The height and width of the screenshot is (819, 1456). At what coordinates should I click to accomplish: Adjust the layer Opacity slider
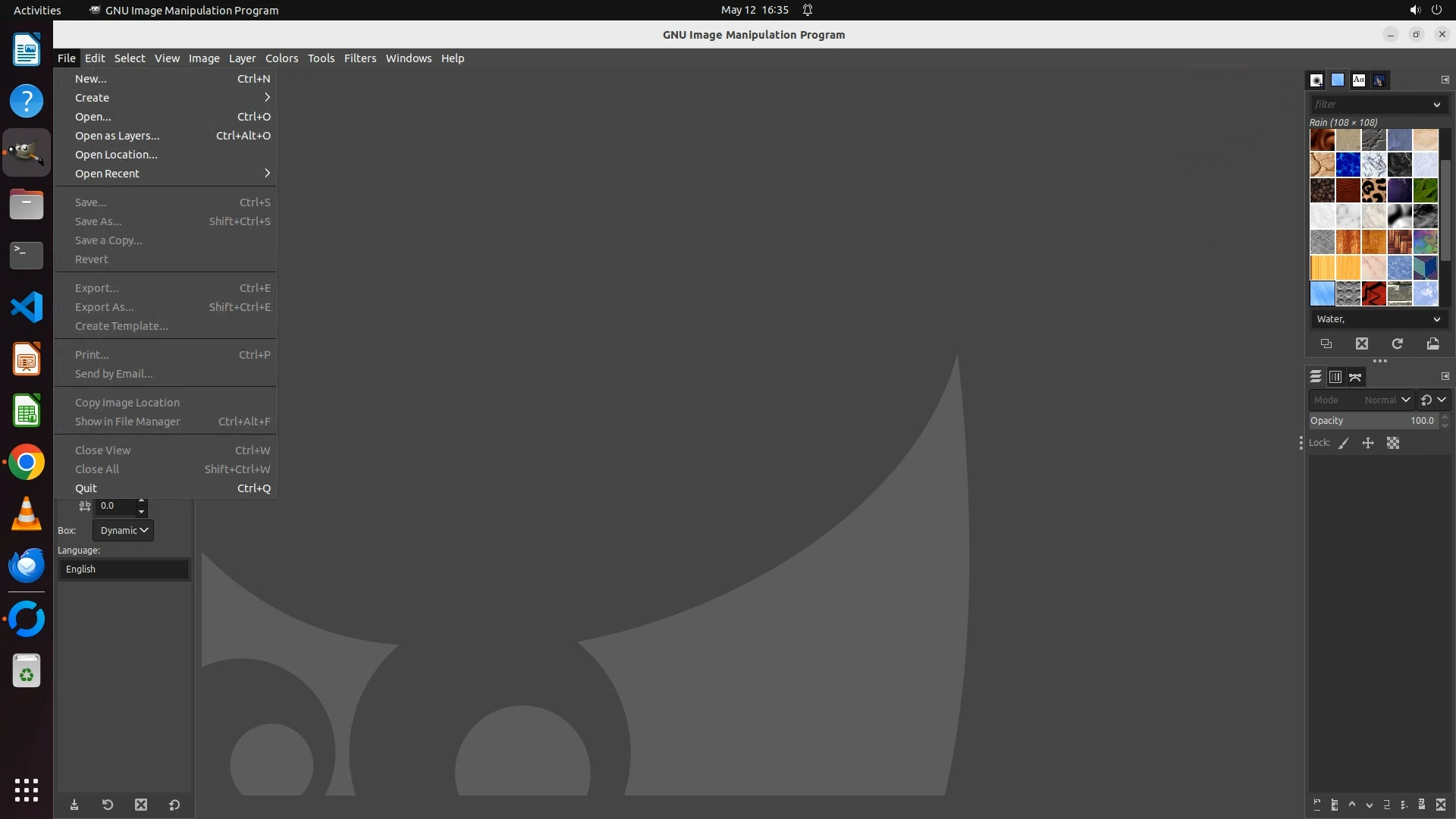1373,421
